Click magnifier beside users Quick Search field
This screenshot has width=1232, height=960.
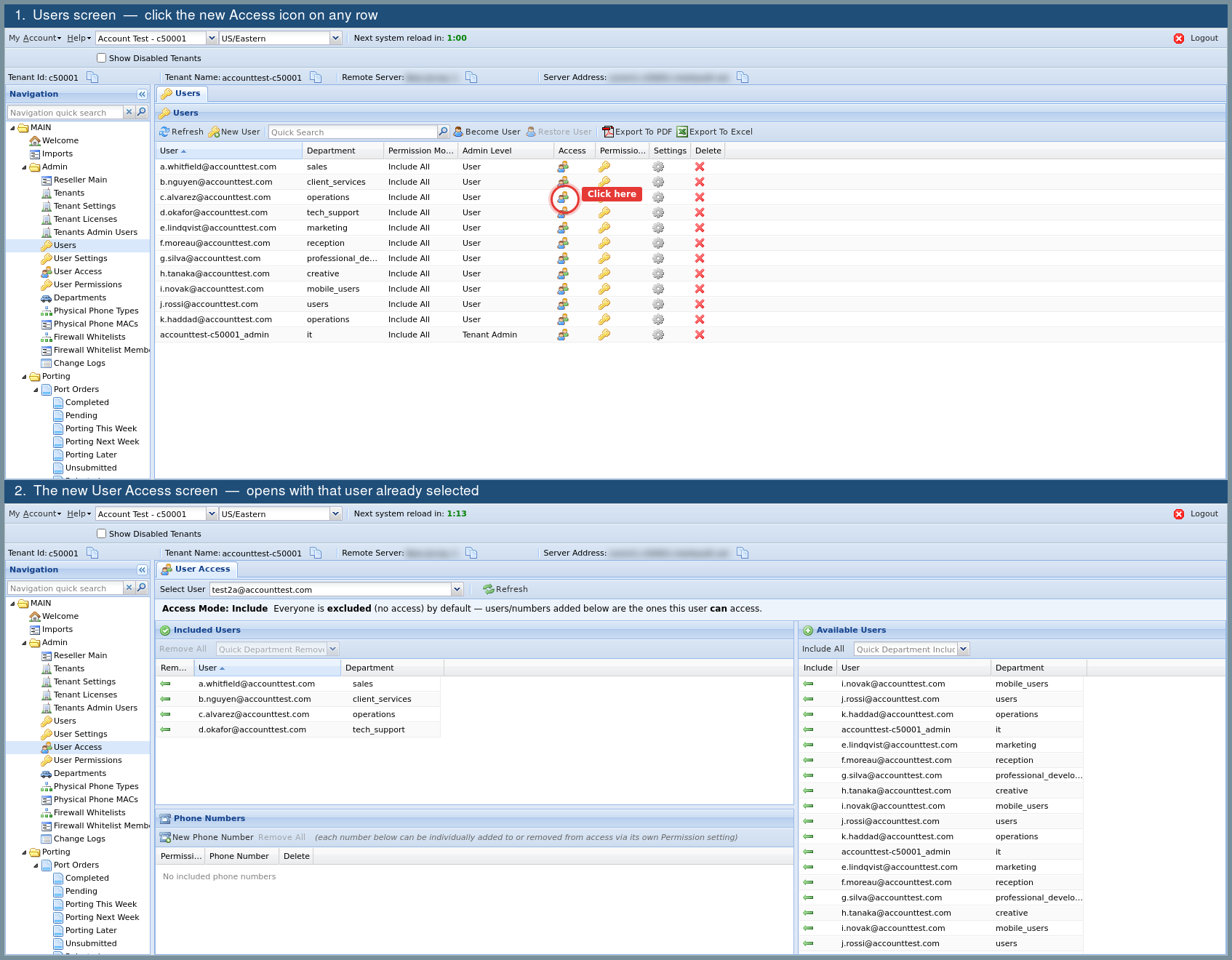point(443,132)
